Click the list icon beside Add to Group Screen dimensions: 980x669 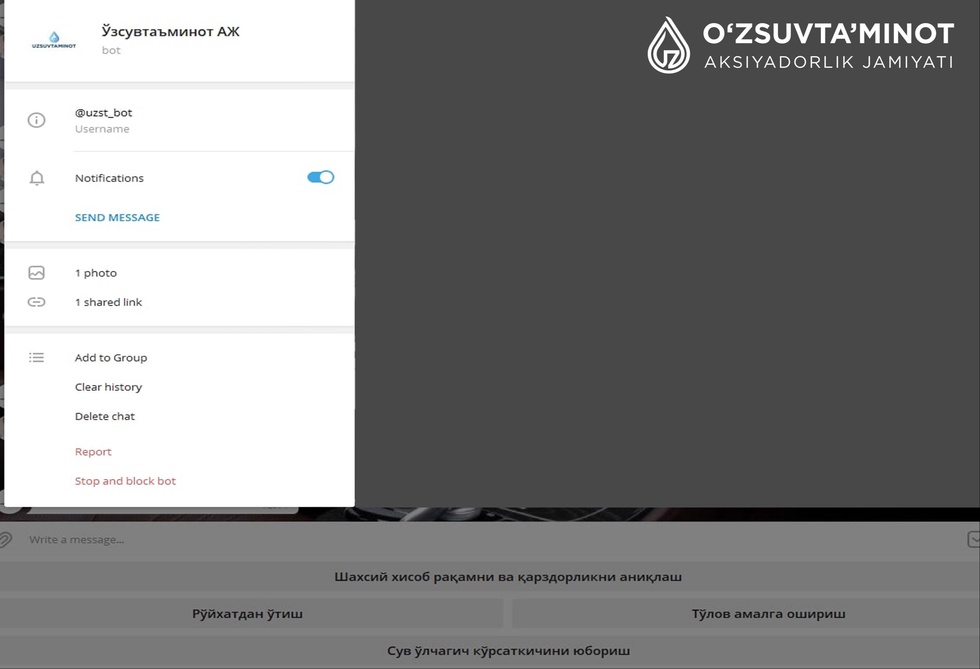(x=36, y=358)
